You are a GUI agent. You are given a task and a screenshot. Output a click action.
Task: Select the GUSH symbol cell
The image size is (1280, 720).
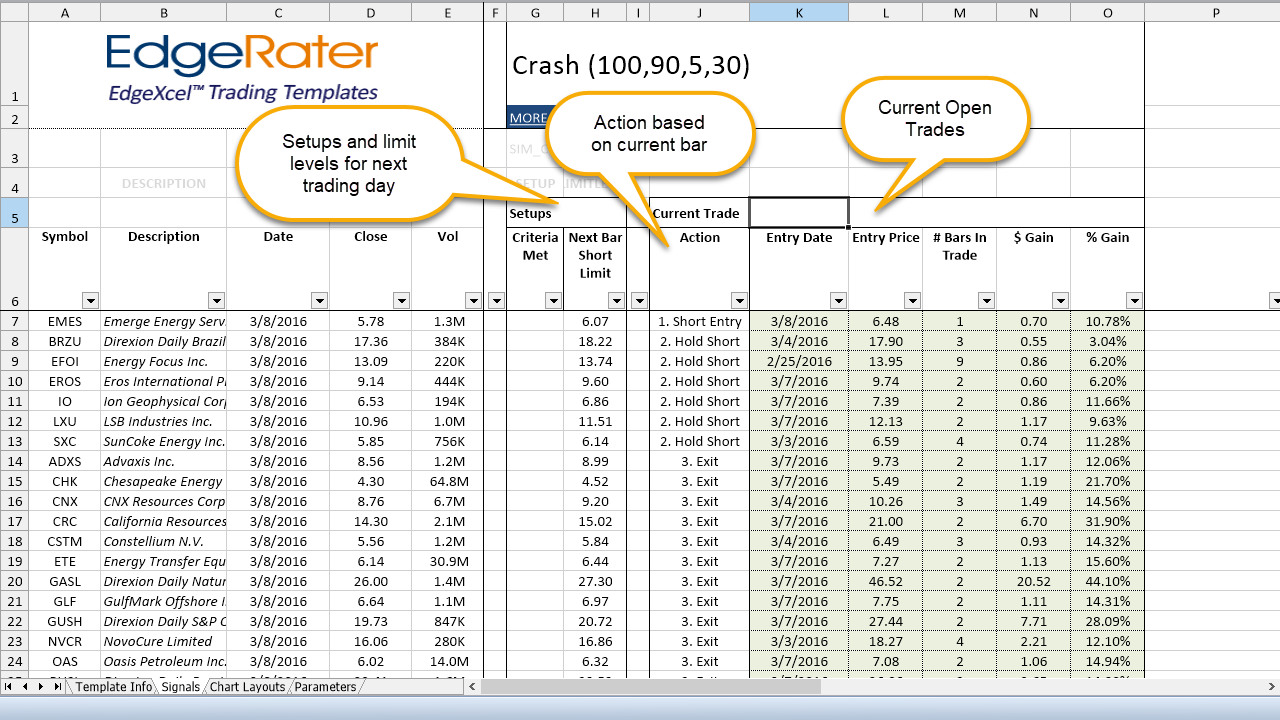click(65, 621)
